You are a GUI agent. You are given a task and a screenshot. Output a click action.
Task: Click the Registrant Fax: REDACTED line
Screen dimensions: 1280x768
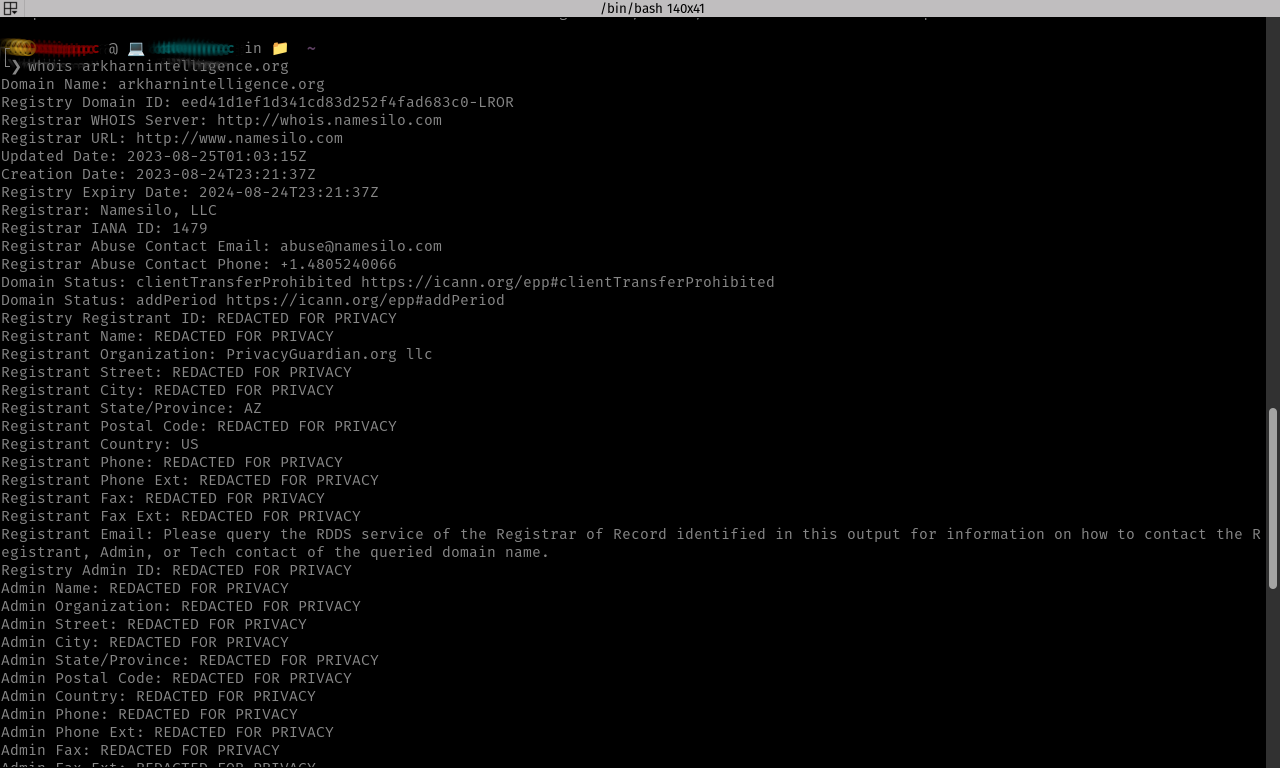(x=163, y=498)
